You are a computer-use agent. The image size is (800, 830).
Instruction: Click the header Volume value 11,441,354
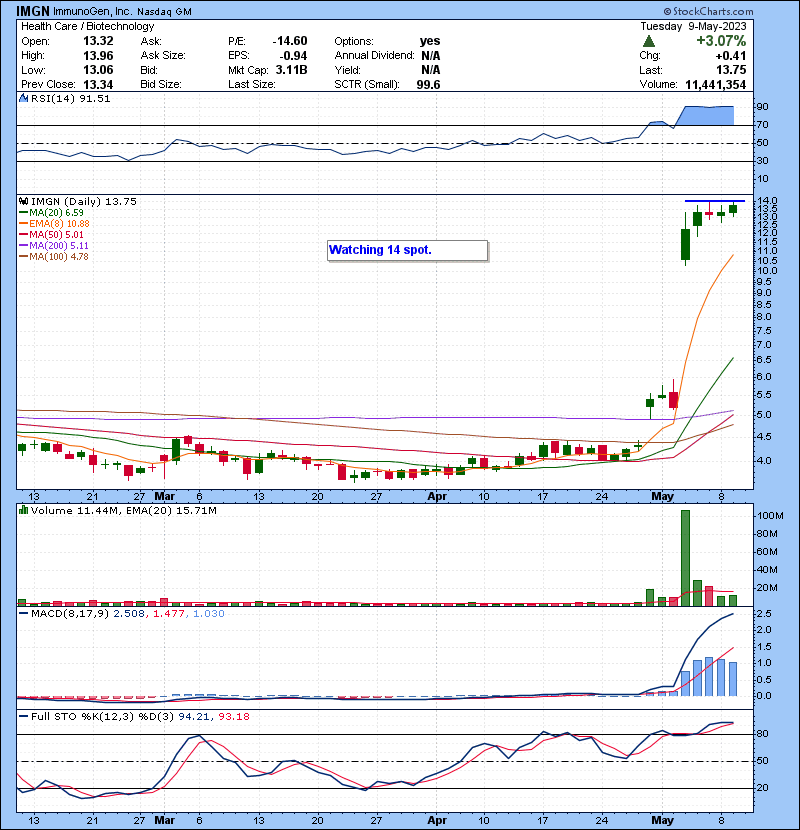[x=715, y=85]
